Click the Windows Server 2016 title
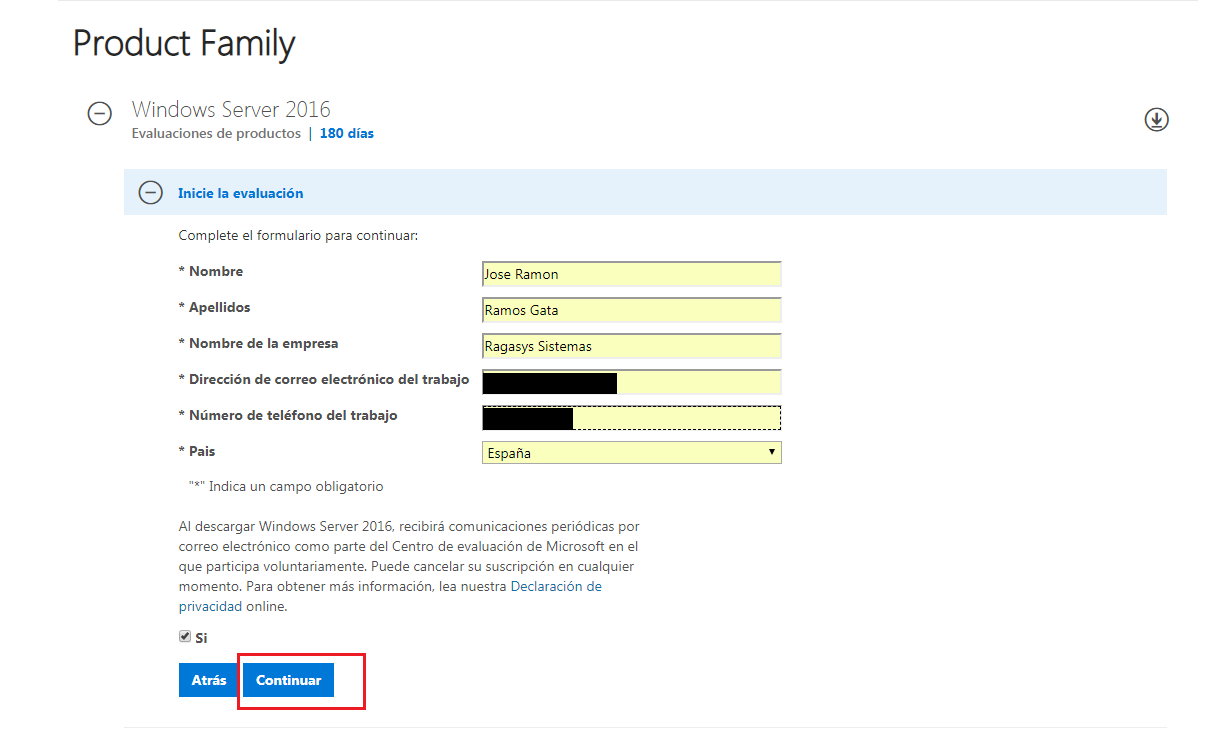Screen dimensions: 1227x743 point(231,109)
